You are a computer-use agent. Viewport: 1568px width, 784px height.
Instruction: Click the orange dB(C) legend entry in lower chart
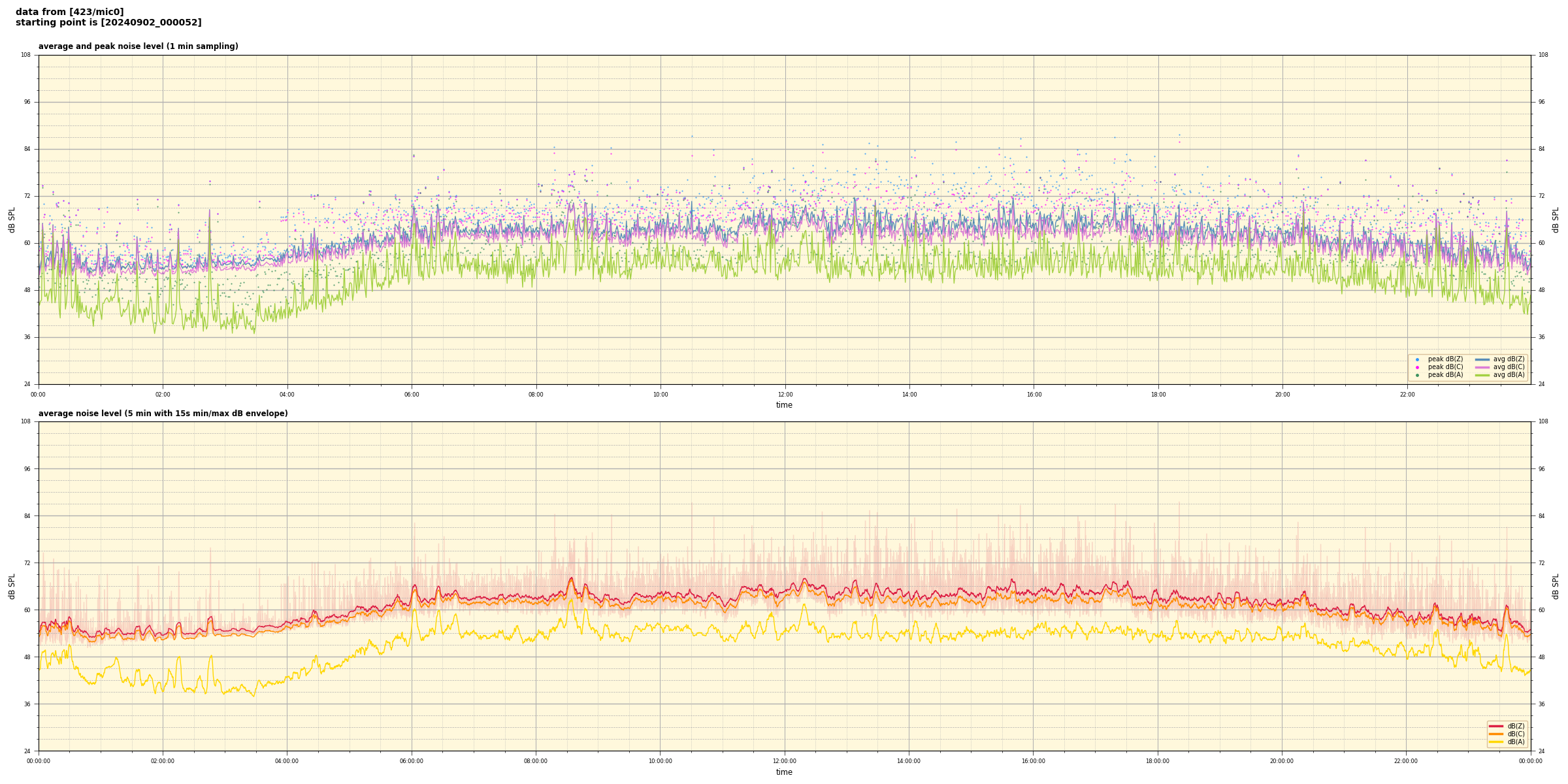click(1496, 734)
